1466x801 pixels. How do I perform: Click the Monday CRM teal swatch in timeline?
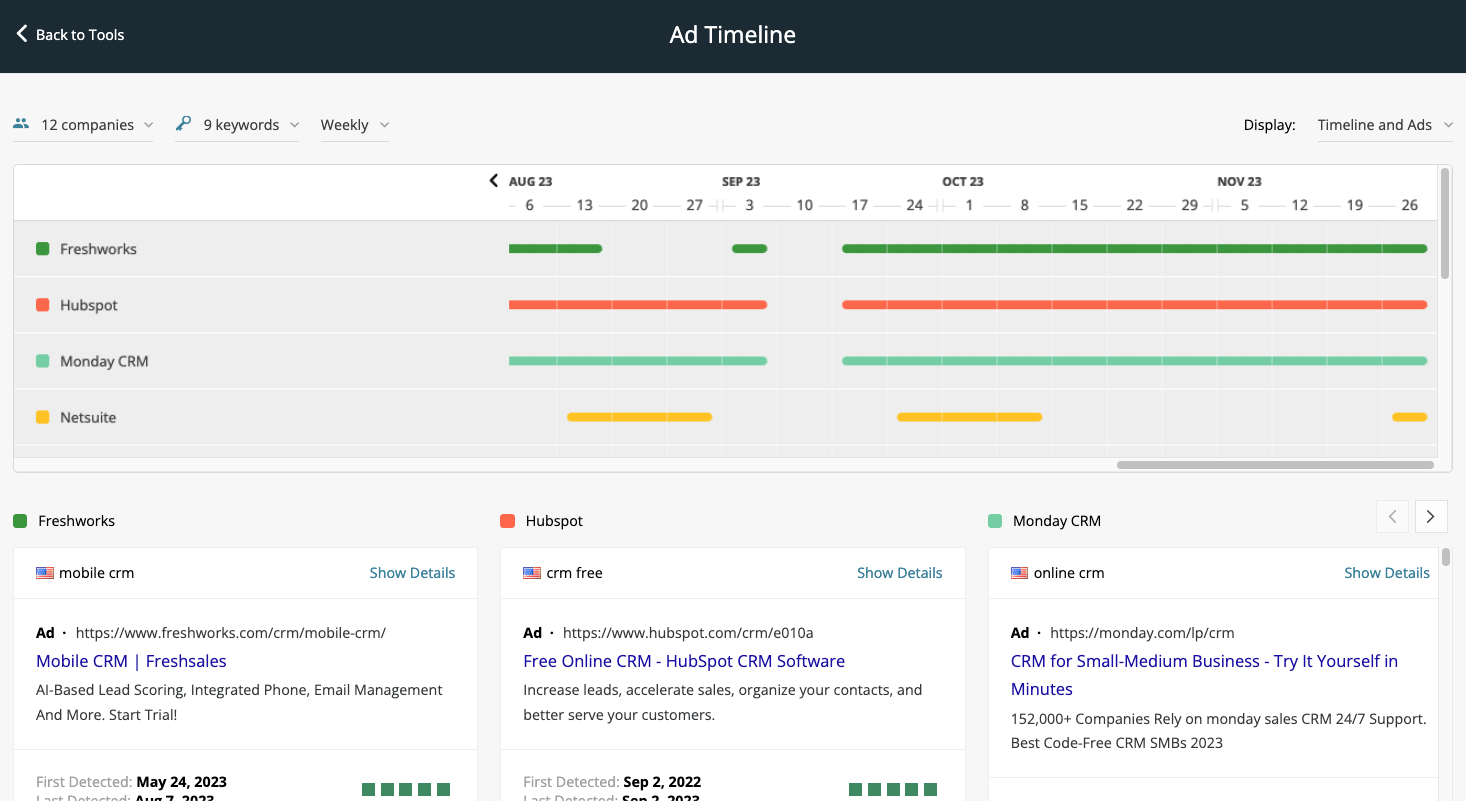[43, 361]
